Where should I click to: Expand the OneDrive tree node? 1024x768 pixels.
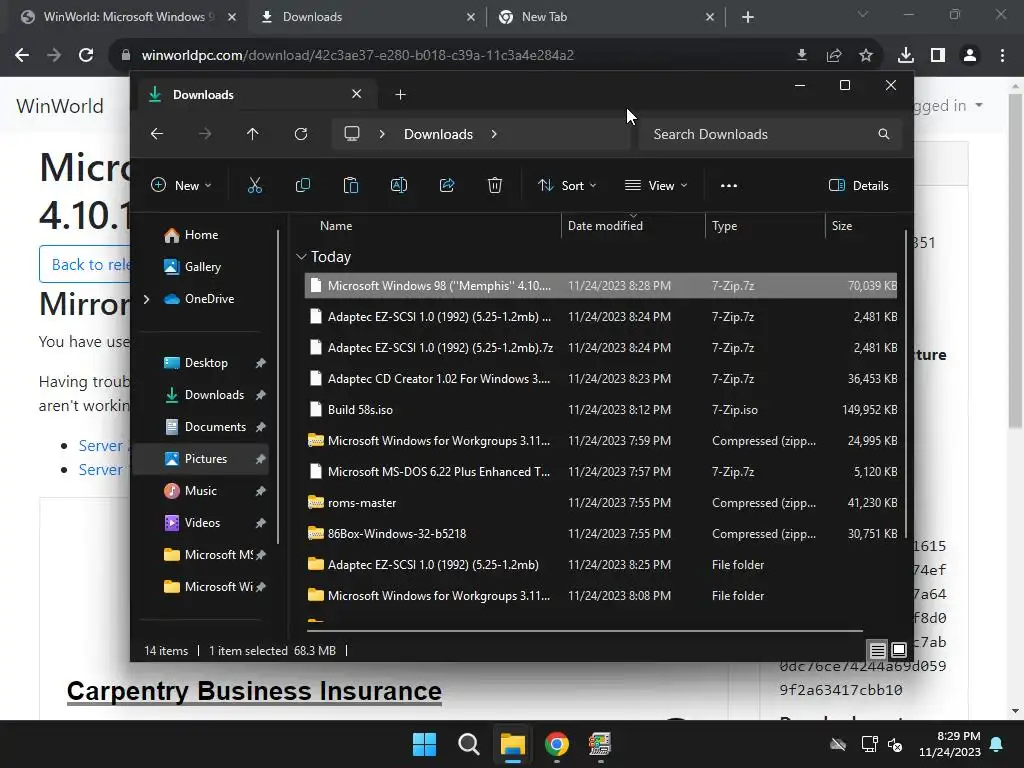pyautogui.click(x=146, y=299)
